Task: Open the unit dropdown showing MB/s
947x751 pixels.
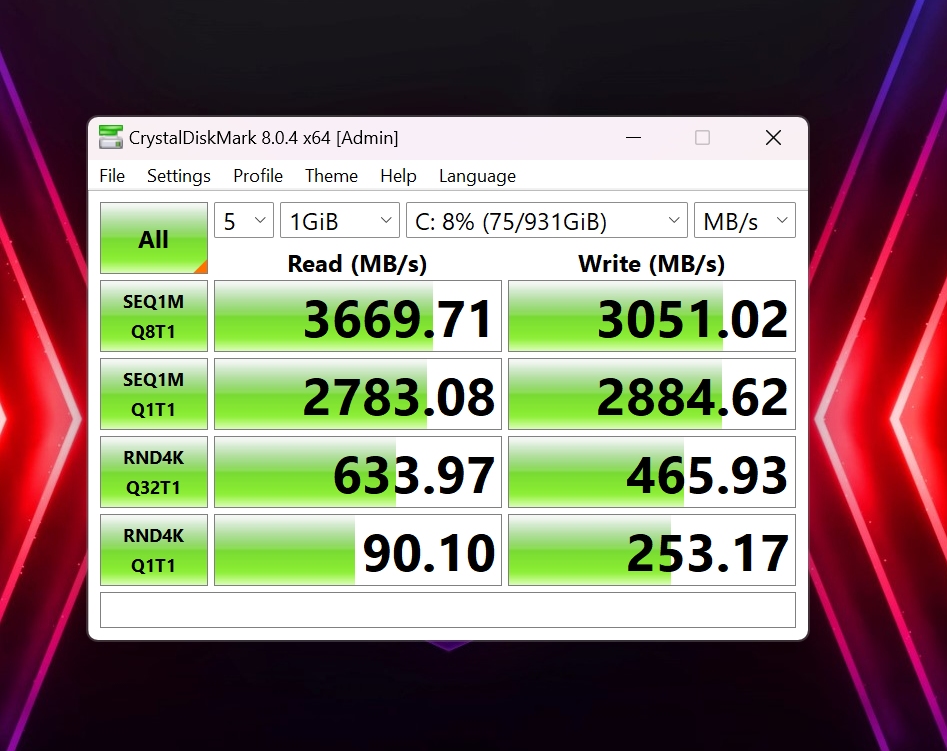Action: (745, 221)
